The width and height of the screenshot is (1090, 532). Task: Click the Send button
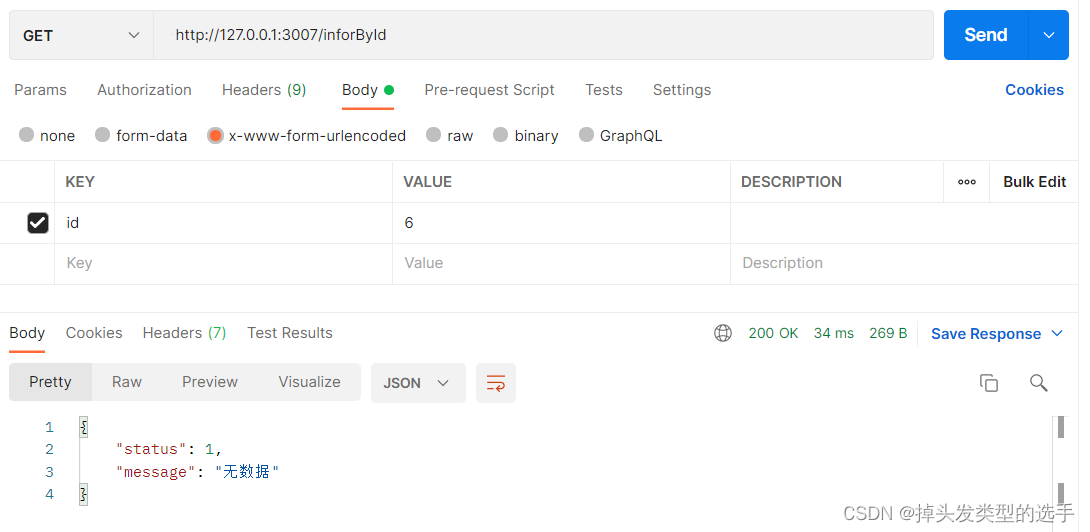[986, 35]
